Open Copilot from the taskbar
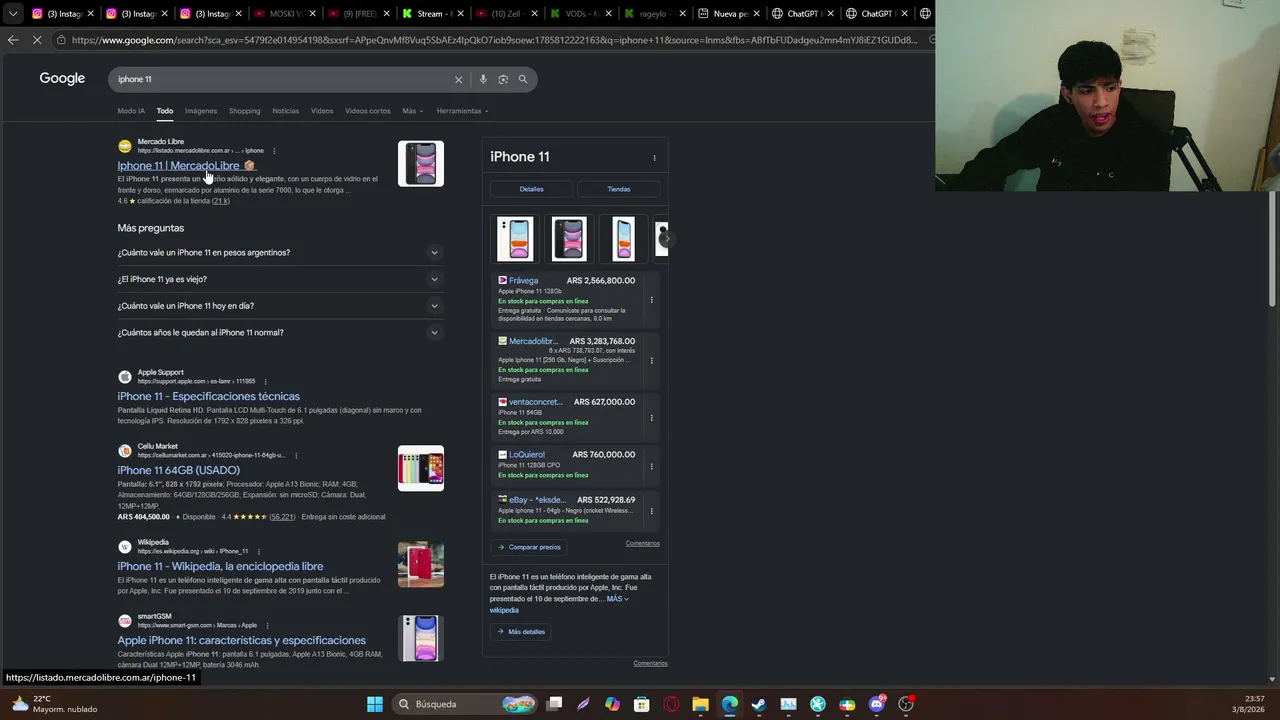Viewport: 1280px width, 720px height. click(612, 704)
